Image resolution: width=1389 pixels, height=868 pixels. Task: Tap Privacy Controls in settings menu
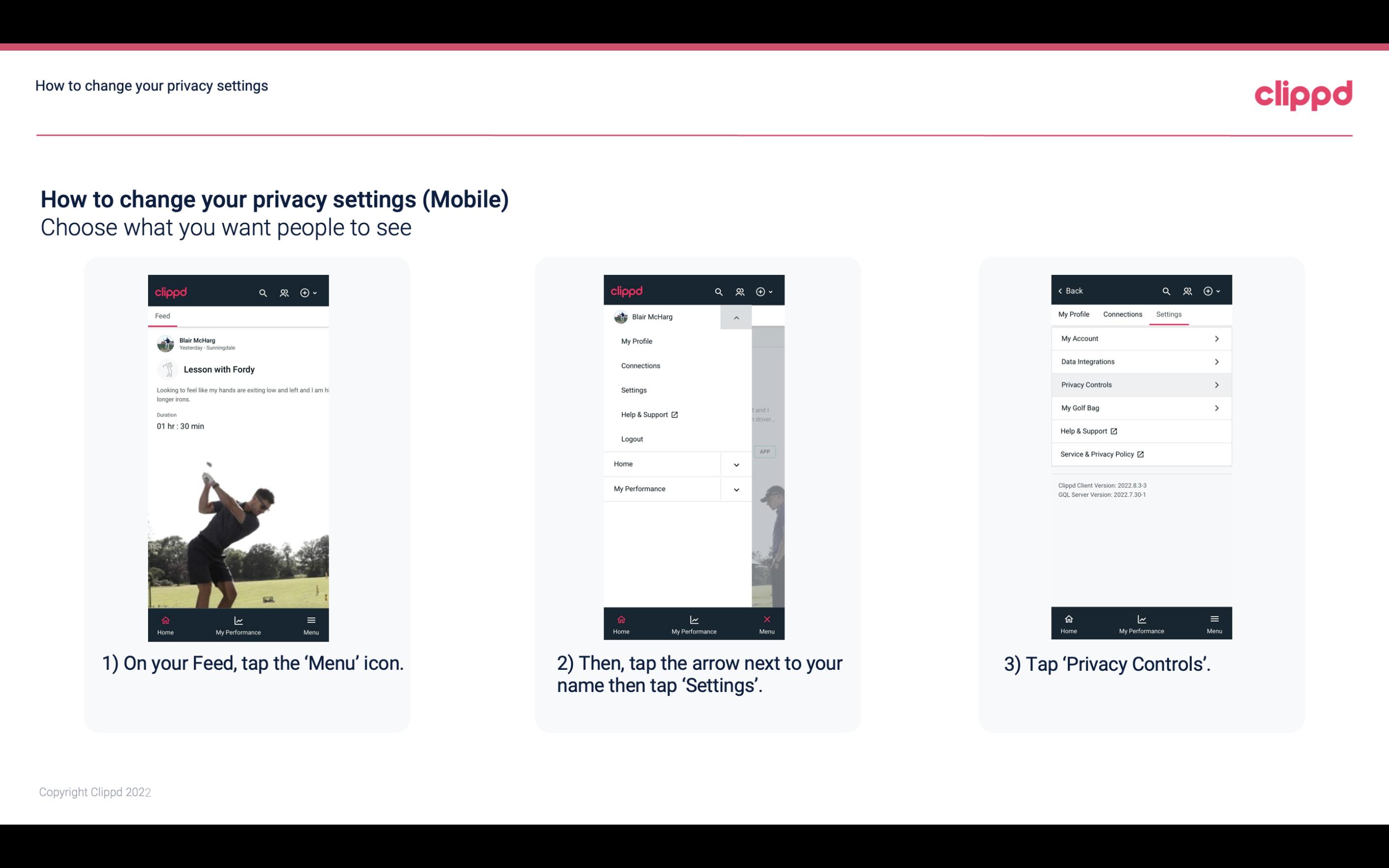[1140, 384]
